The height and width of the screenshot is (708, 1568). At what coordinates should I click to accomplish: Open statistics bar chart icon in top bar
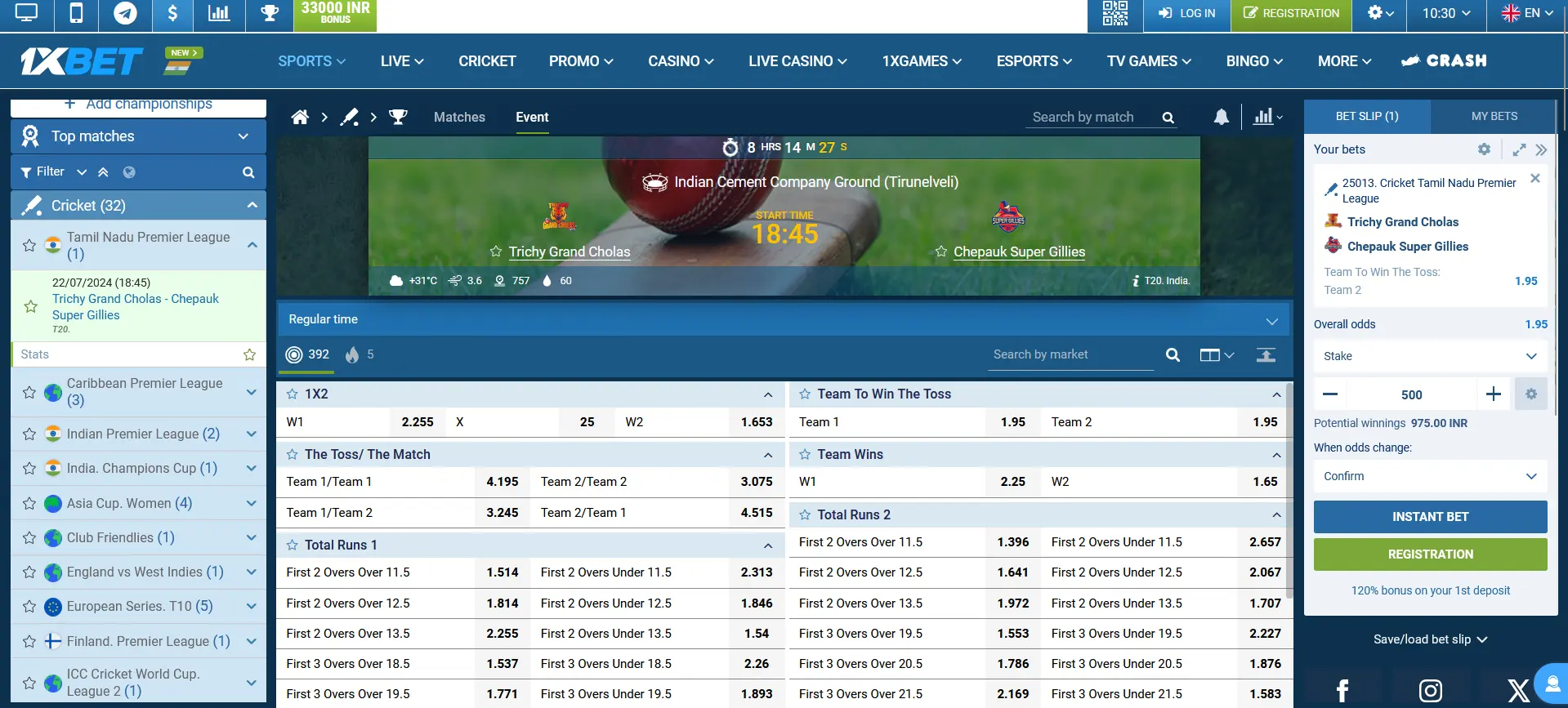(x=219, y=13)
